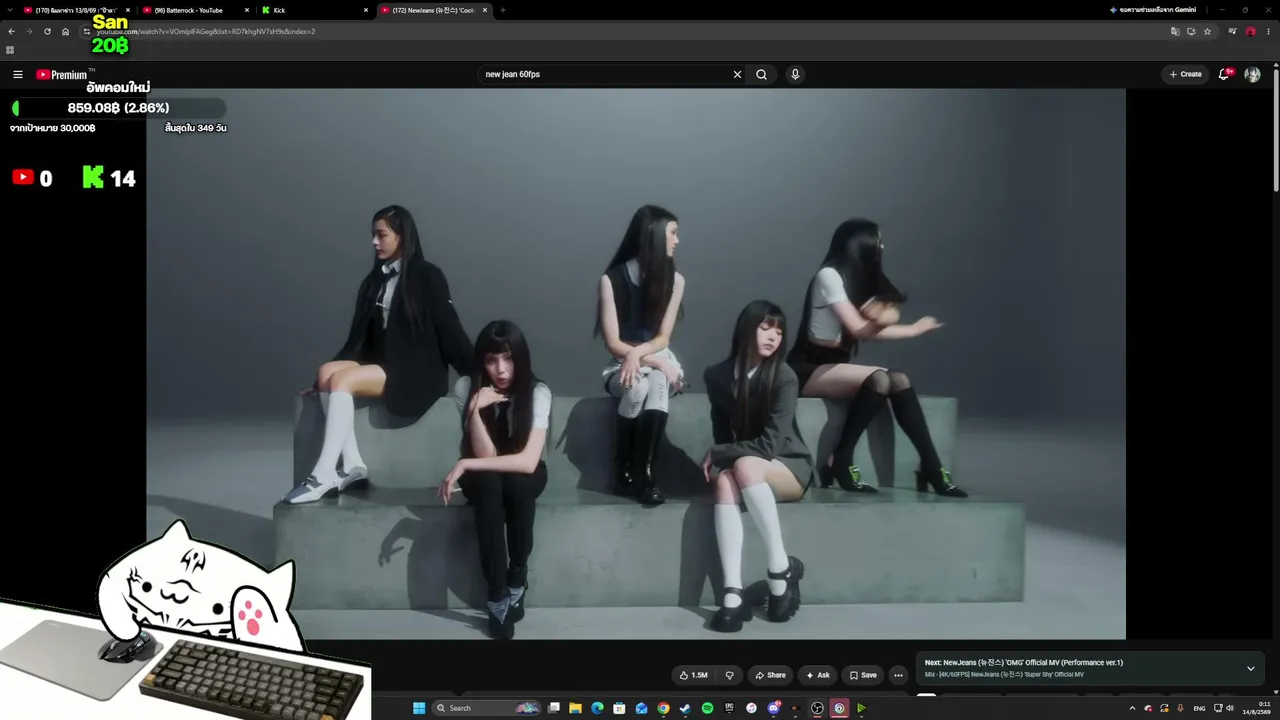This screenshot has width=1280, height=720.
Task: Open Windows Start menu
Action: pyautogui.click(x=419, y=708)
